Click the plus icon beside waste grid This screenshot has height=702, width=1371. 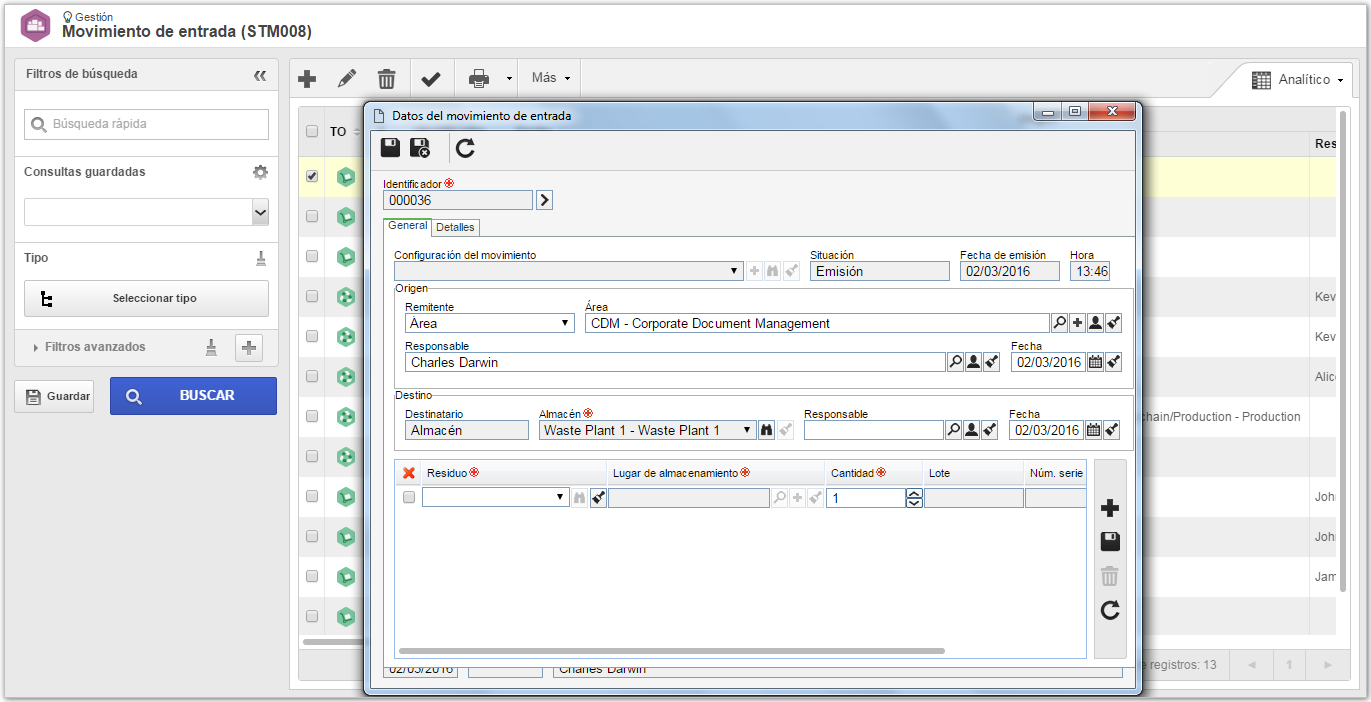pyautogui.click(x=1110, y=508)
